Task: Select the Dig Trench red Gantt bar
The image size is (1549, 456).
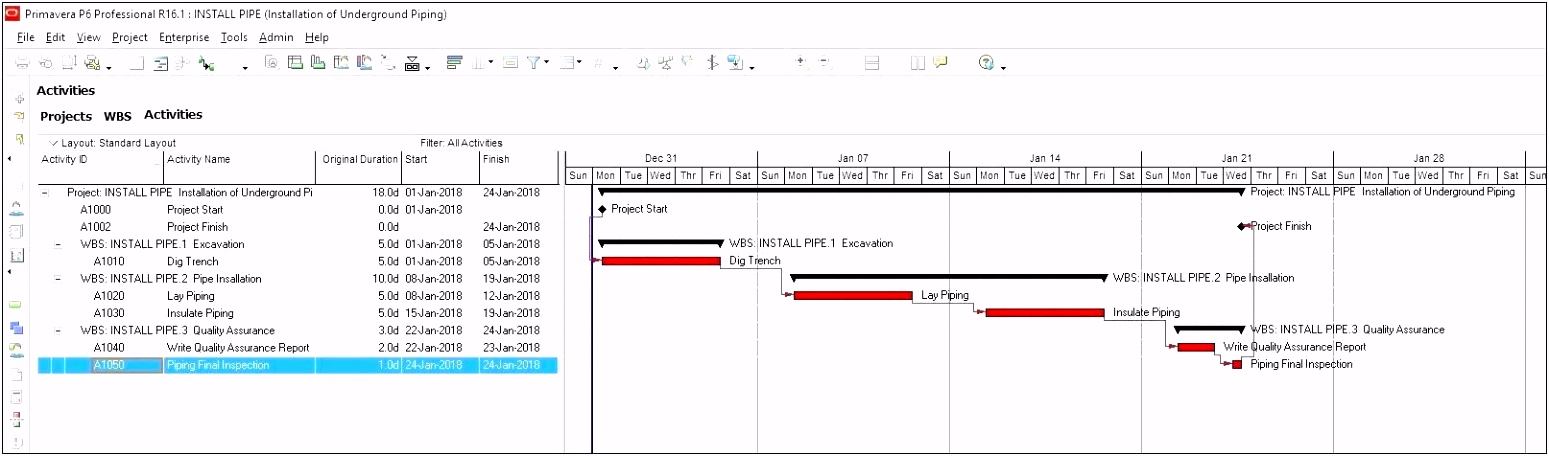Action: 660,261
